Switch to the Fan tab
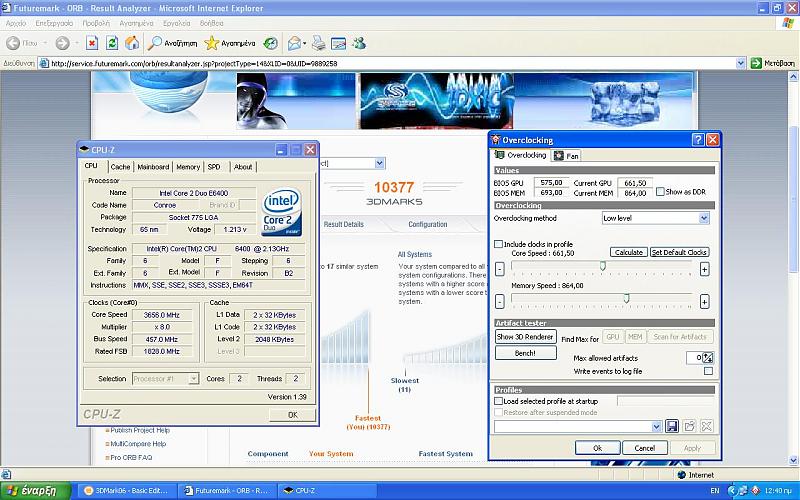Screen dimensions: 800x500 pos(566,156)
